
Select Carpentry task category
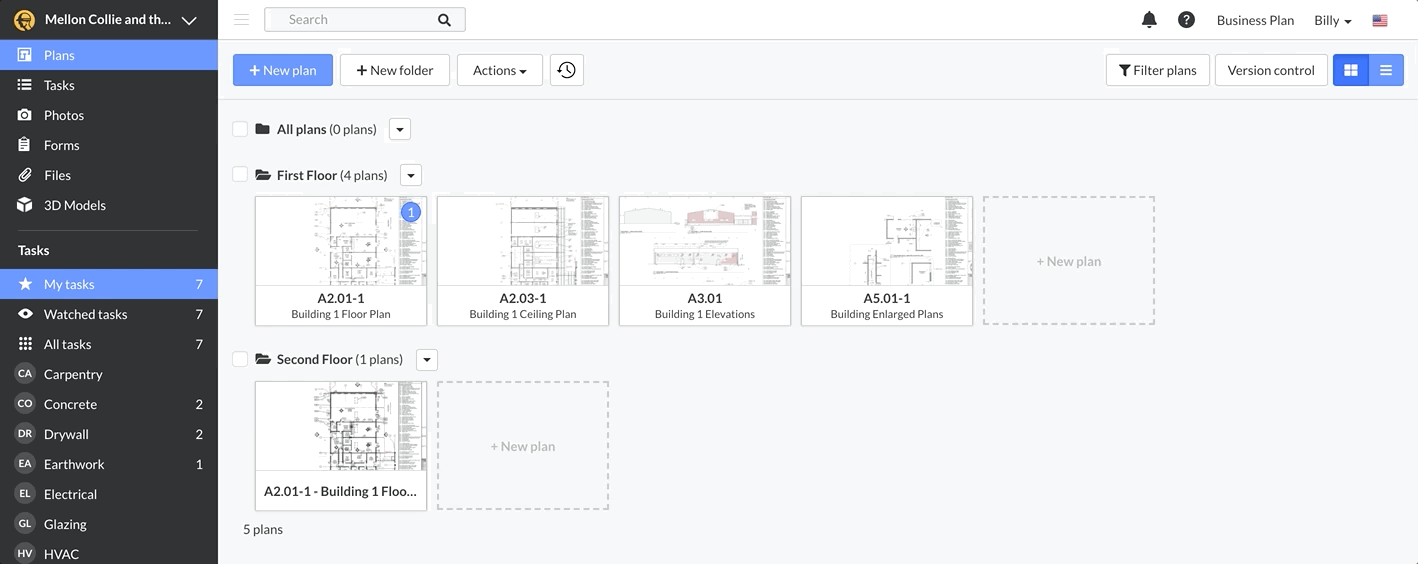(109, 374)
